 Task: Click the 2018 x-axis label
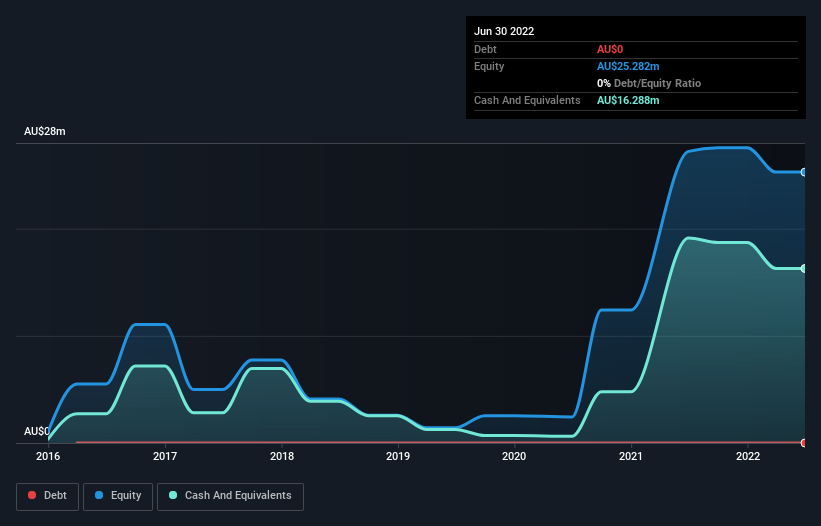pos(282,456)
